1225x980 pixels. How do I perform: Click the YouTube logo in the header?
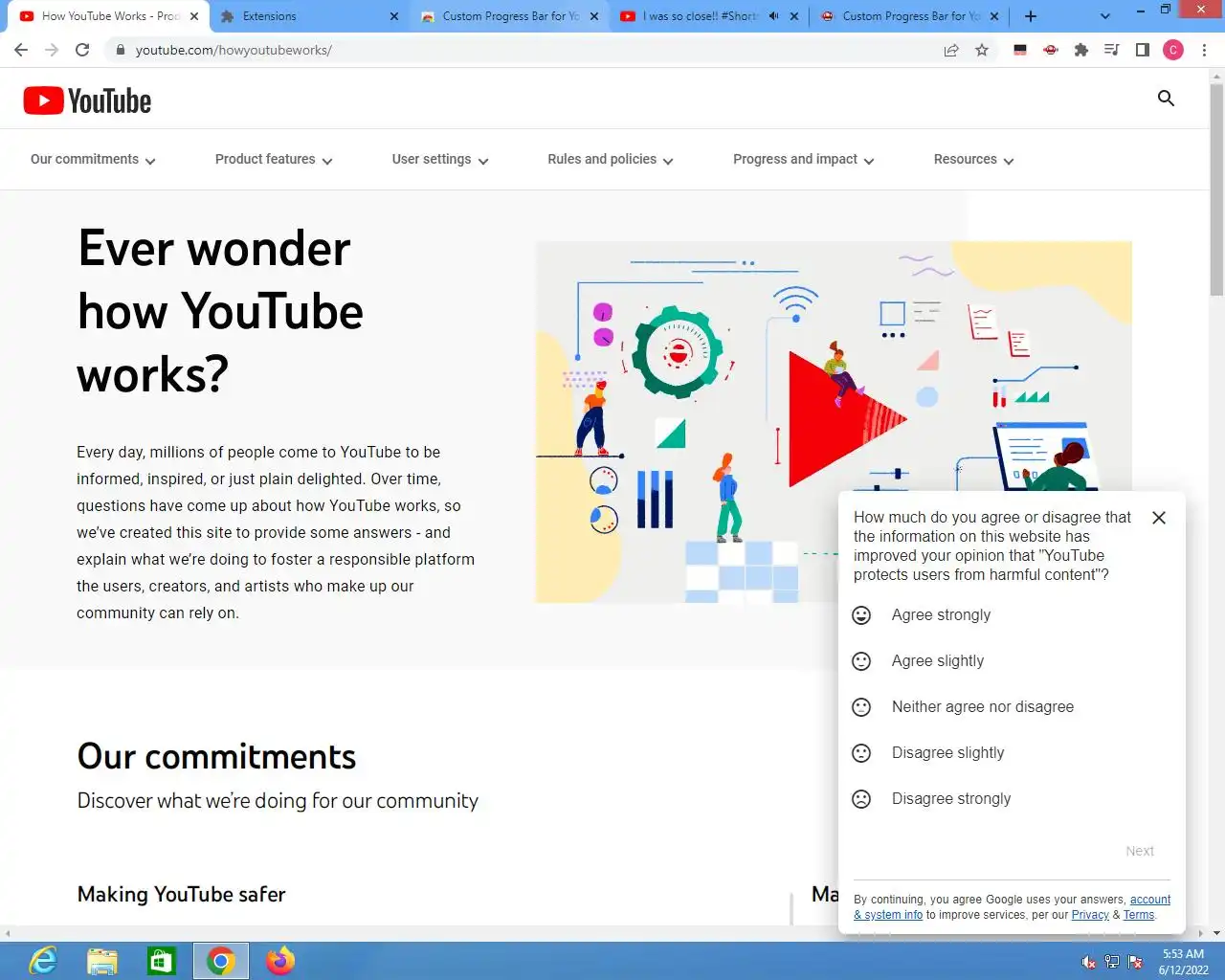tap(87, 100)
